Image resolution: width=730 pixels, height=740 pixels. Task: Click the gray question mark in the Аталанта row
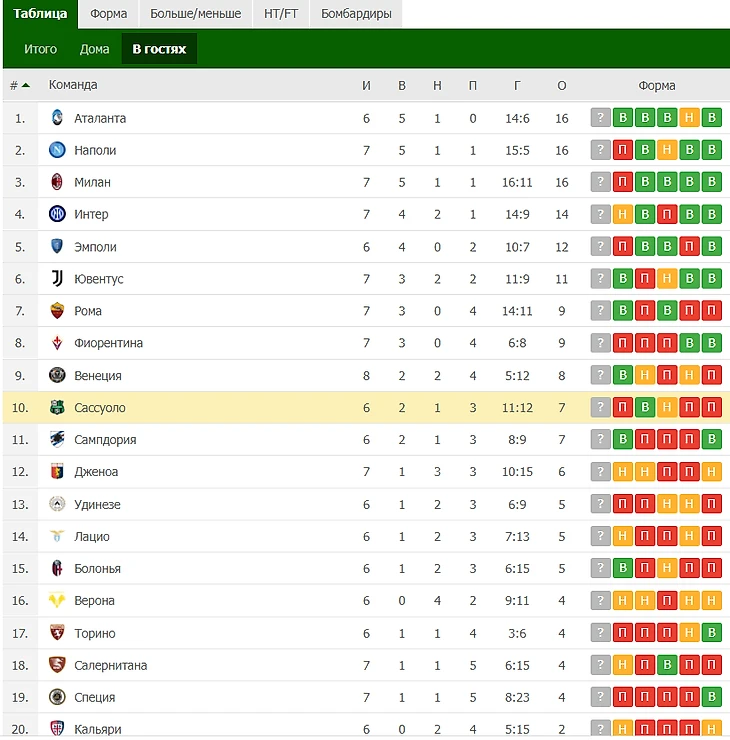coord(600,118)
